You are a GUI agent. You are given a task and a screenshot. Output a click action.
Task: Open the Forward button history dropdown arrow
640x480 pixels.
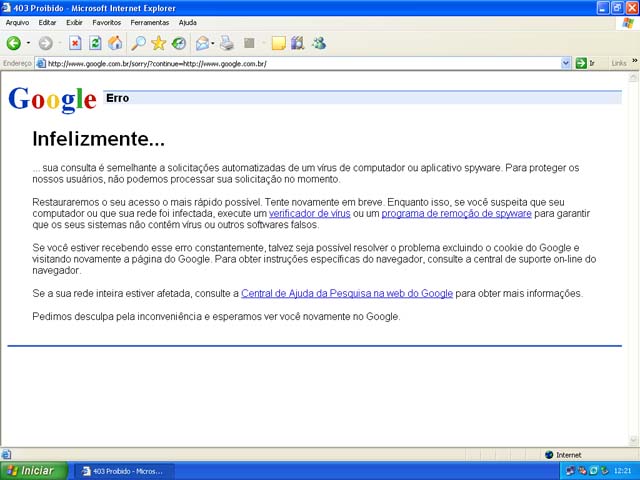60,43
